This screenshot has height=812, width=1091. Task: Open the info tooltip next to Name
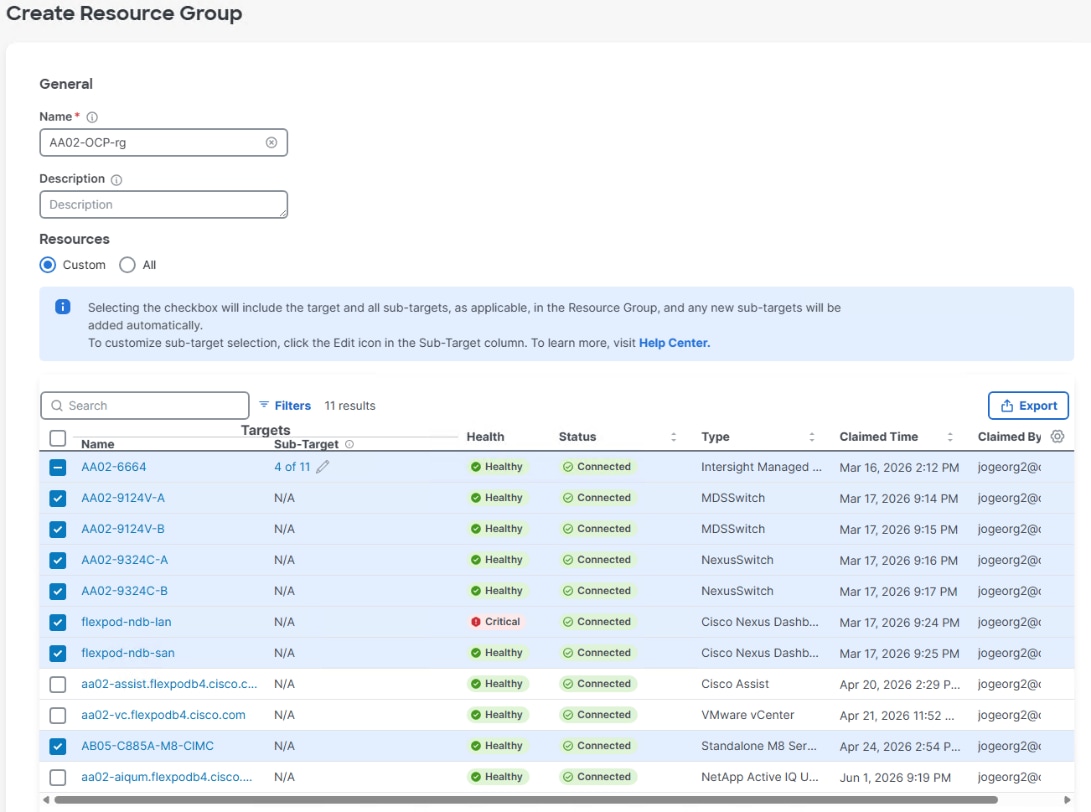coord(92,117)
